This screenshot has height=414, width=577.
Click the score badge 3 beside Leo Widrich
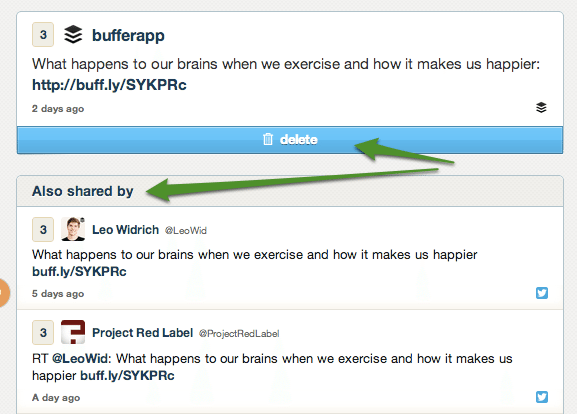(43, 230)
